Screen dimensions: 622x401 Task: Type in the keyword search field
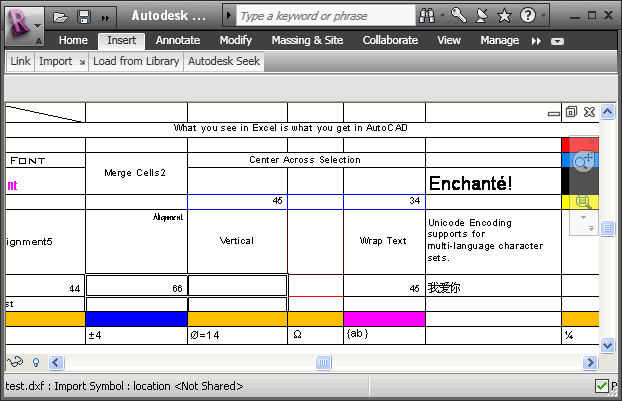click(325, 16)
